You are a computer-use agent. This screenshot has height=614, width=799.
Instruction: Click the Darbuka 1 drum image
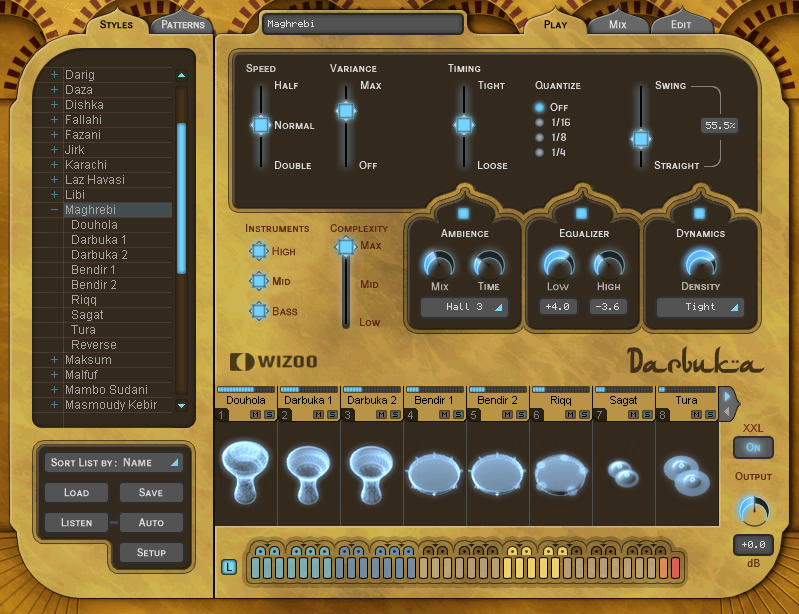[308, 475]
